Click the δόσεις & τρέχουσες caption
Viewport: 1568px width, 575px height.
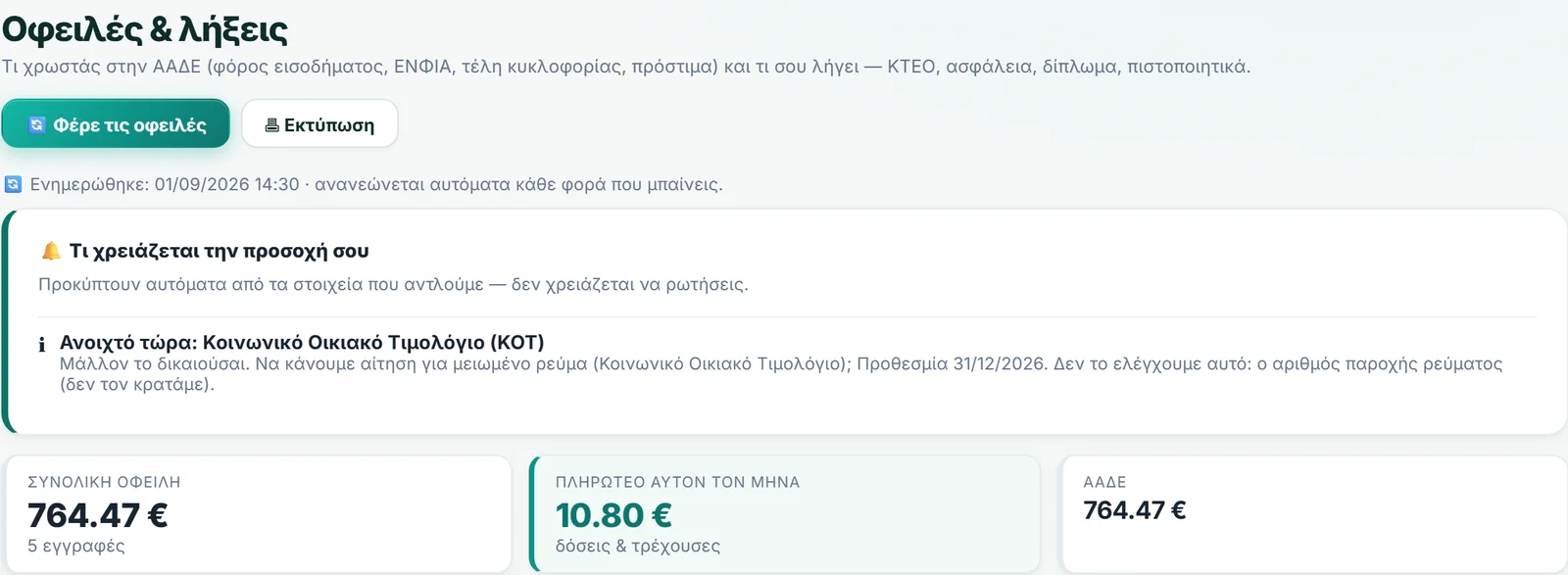(x=638, y=546)
